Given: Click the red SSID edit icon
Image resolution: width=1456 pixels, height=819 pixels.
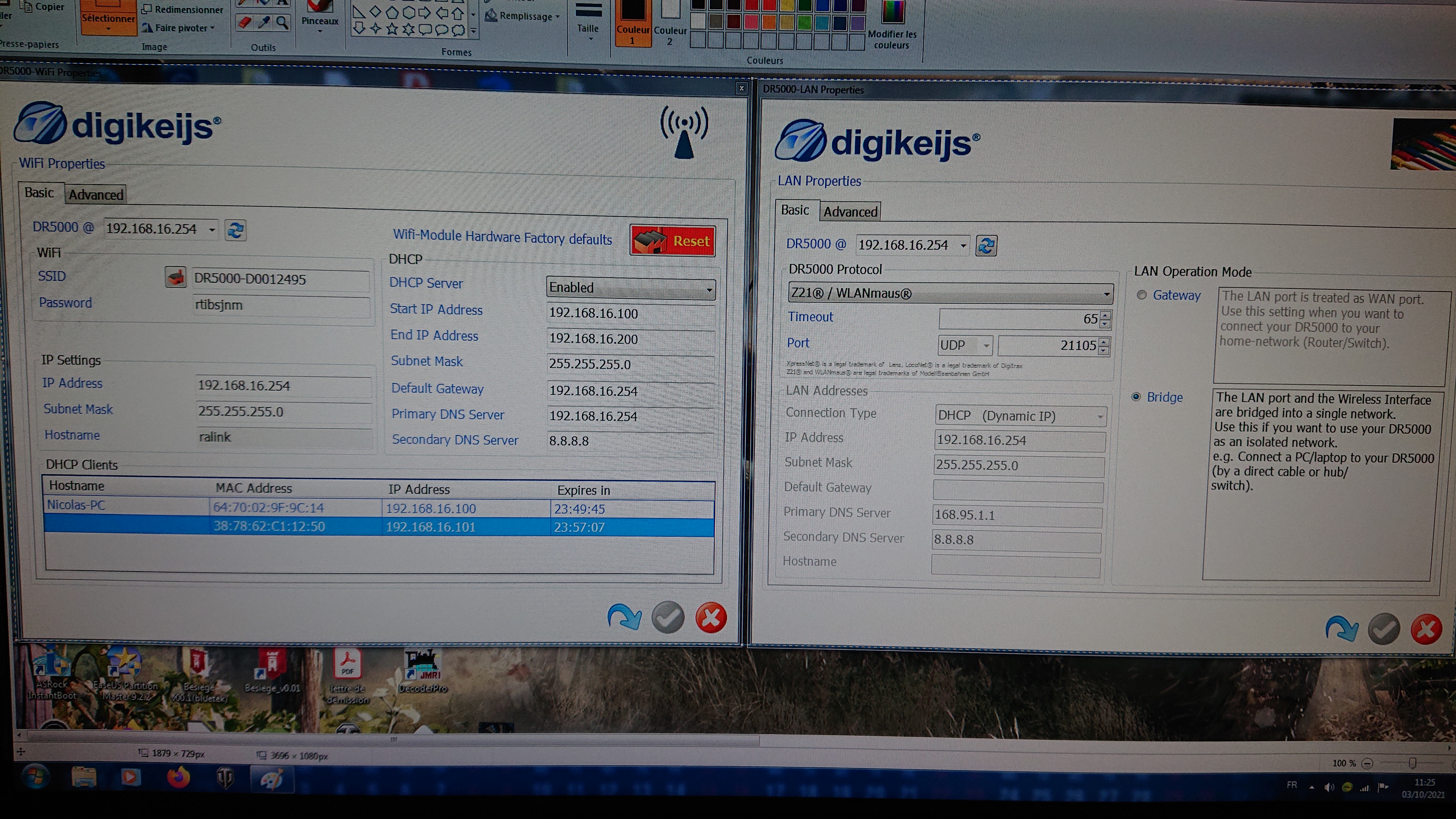Looking at the screenshot, I should pos(176,277).
